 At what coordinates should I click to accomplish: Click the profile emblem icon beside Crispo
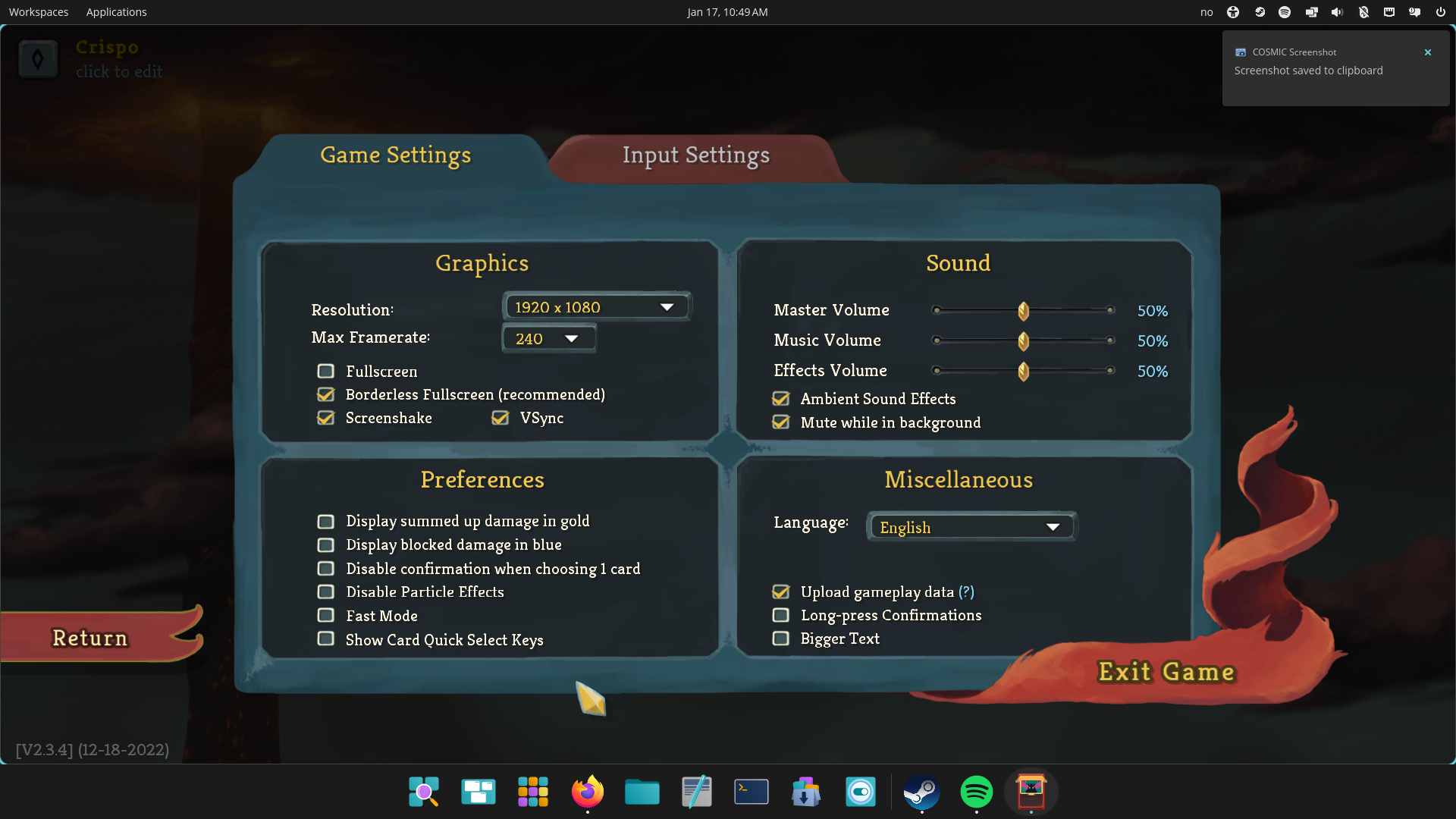click(x=37, y=59)
